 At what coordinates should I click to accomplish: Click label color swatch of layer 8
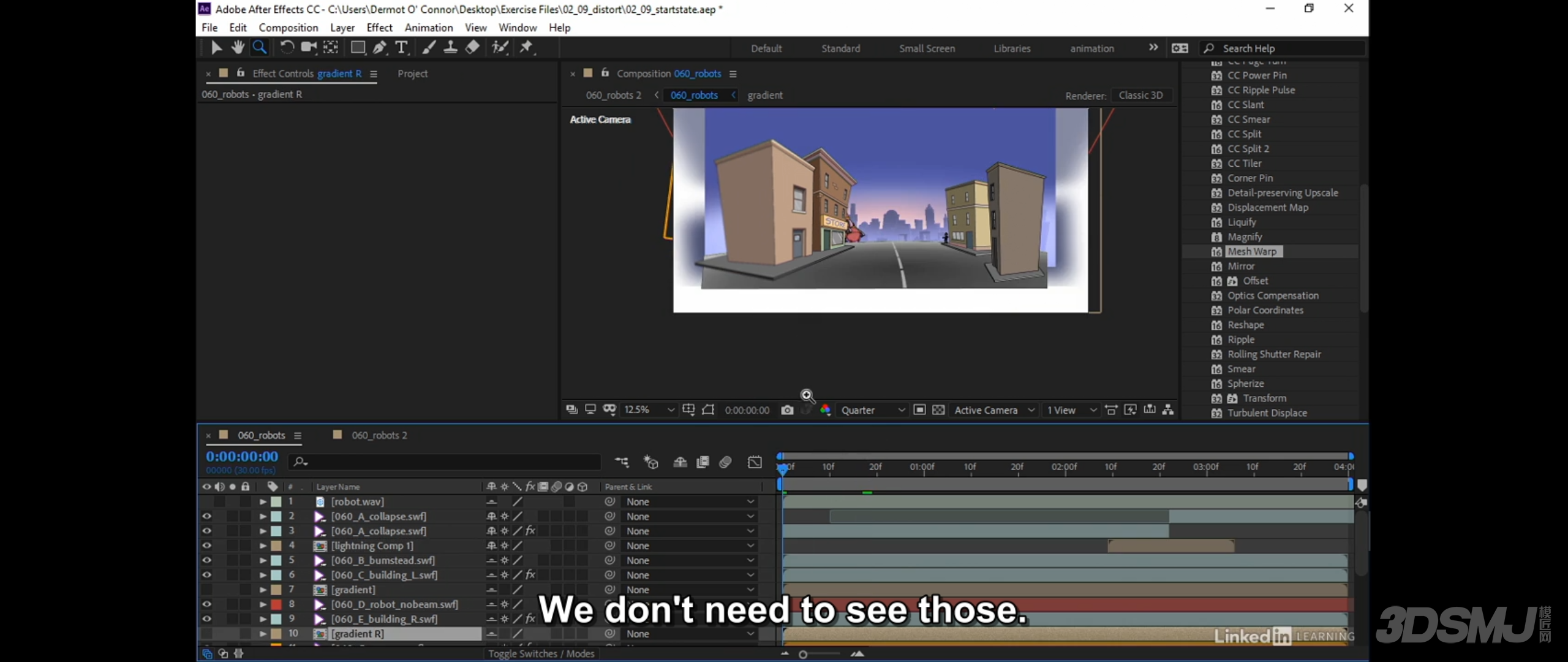point(276,604)
